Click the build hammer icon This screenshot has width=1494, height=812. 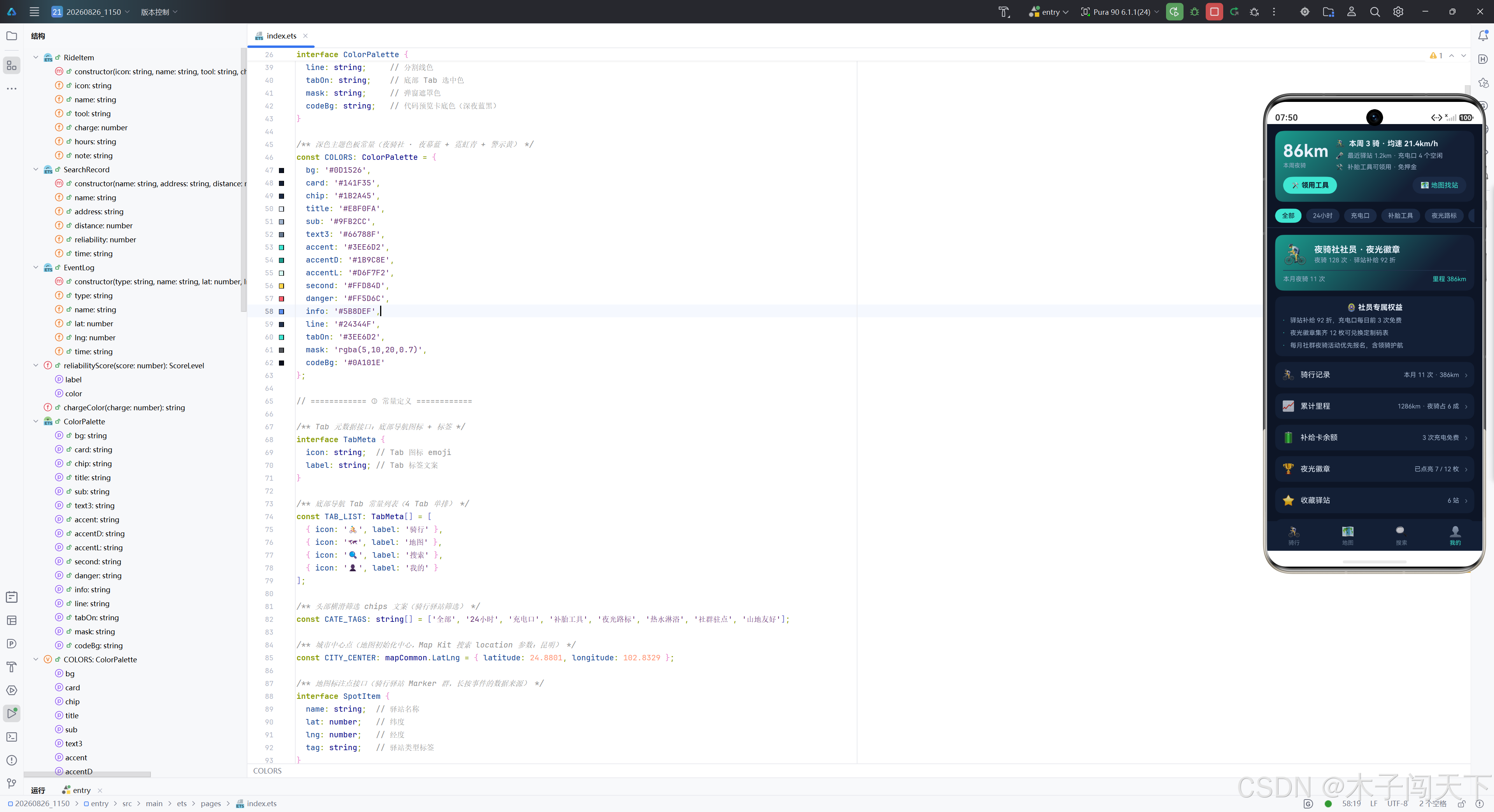coord(1004,12)
